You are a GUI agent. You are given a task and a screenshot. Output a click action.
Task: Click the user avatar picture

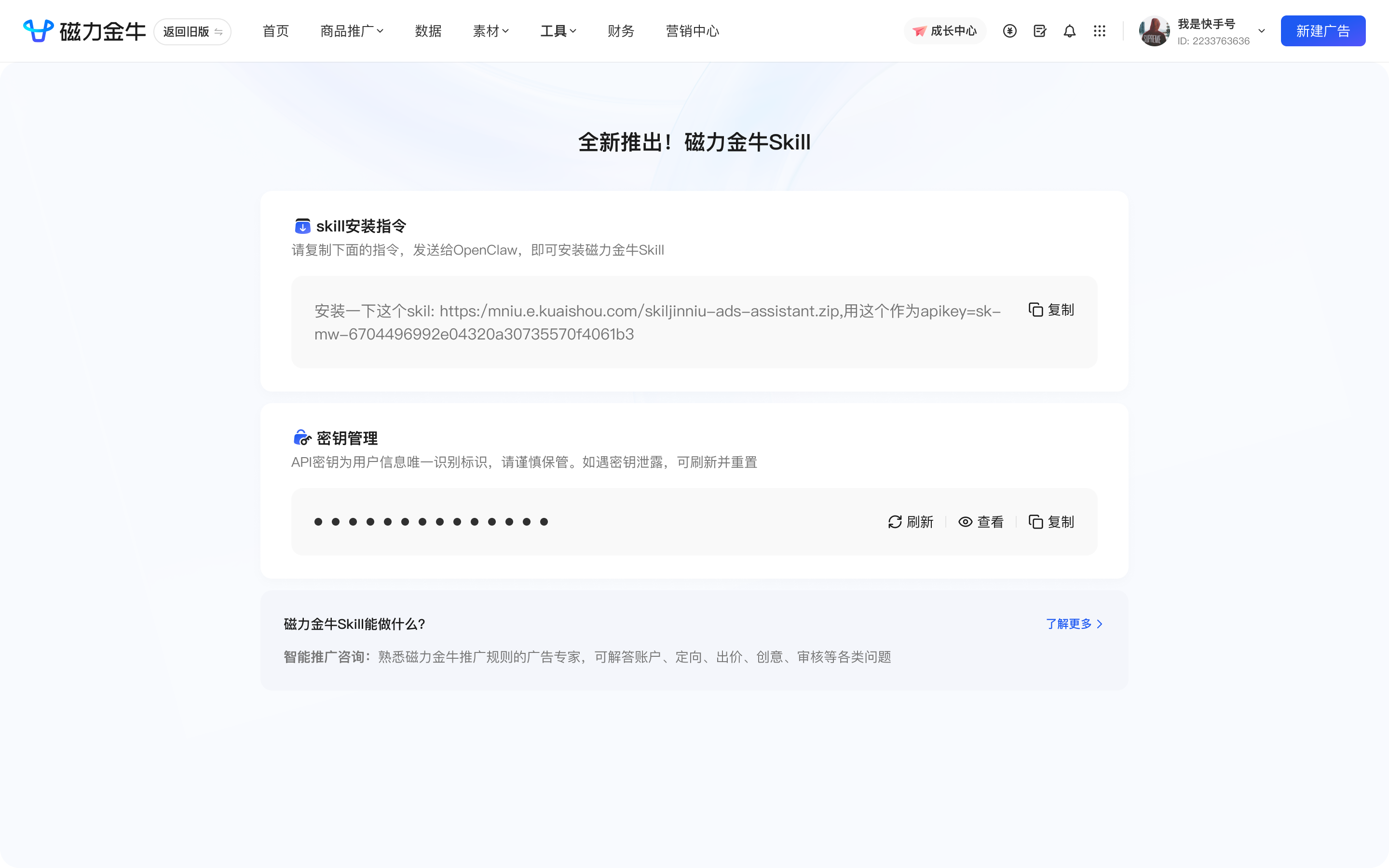tap(1154, 31)
